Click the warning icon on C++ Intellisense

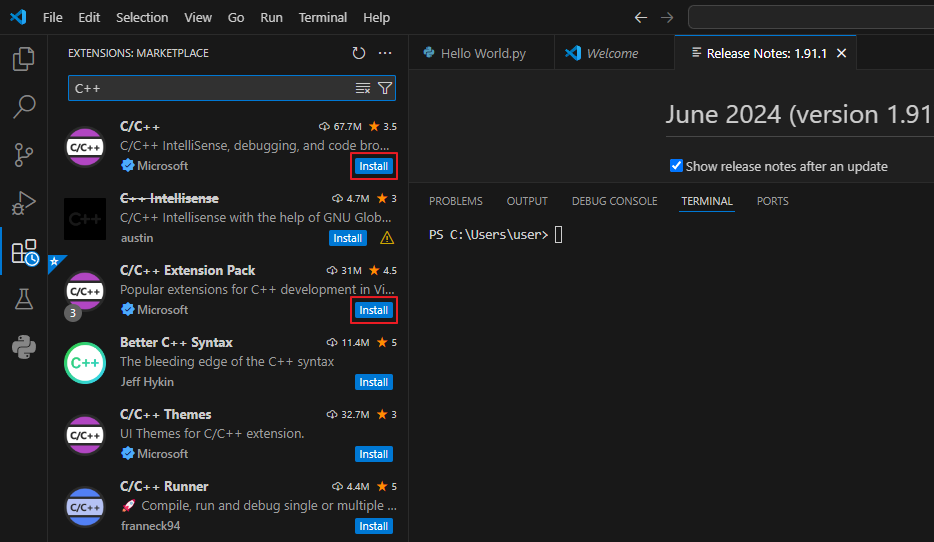click(x=387, y=238)
